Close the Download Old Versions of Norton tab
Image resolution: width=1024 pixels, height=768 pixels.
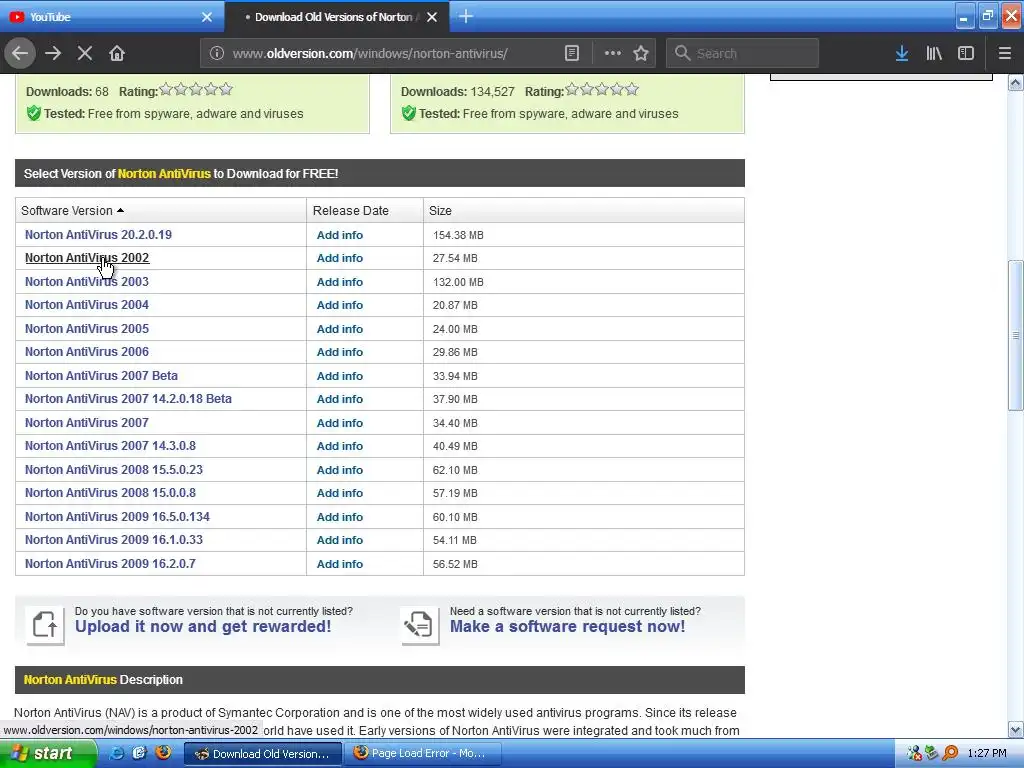432,17
